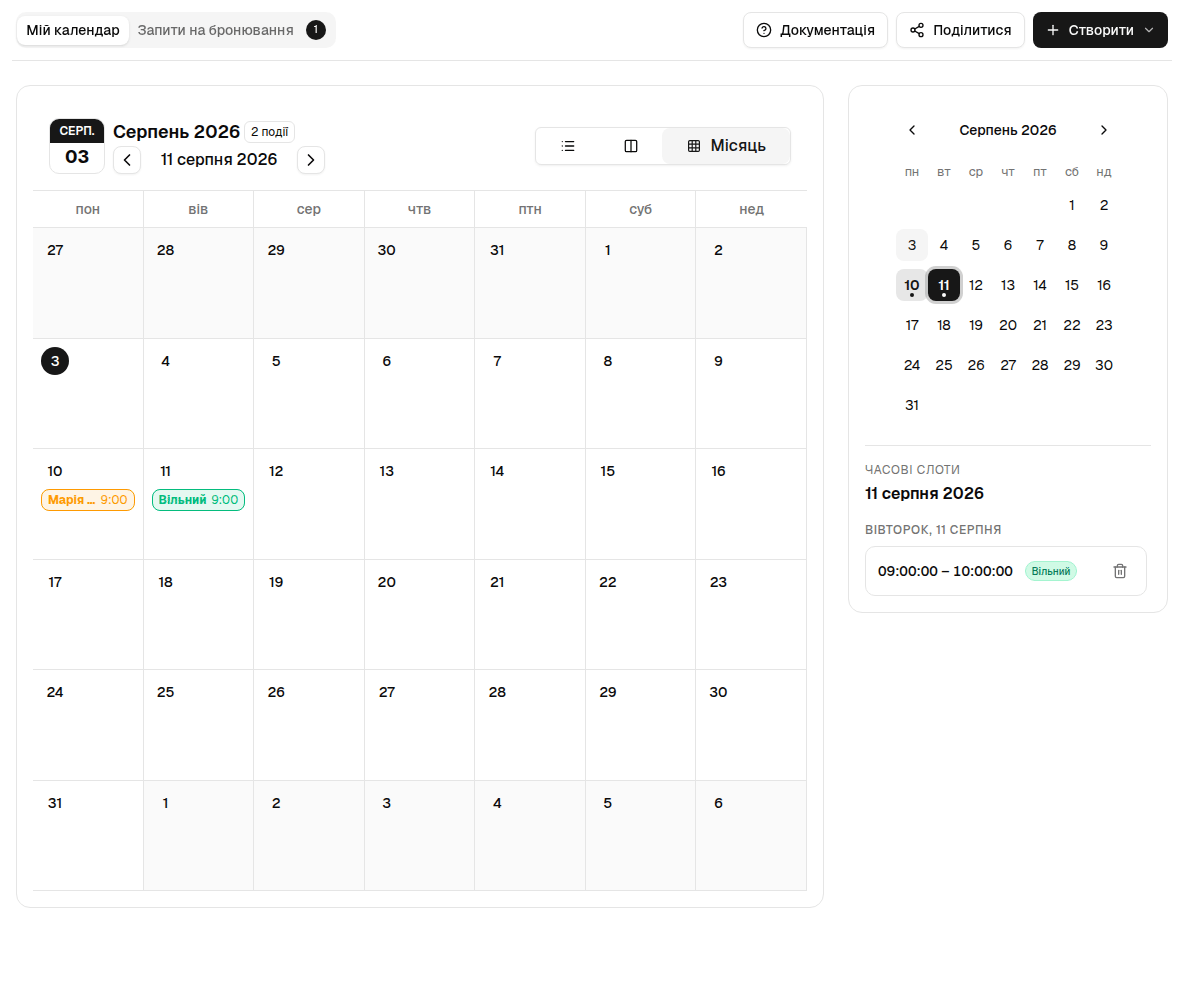Image resolution: width=1184 pixels, height=1000 pixels.
Task: Select day 15 in the main month grid
Action: [x=608, y=471]
